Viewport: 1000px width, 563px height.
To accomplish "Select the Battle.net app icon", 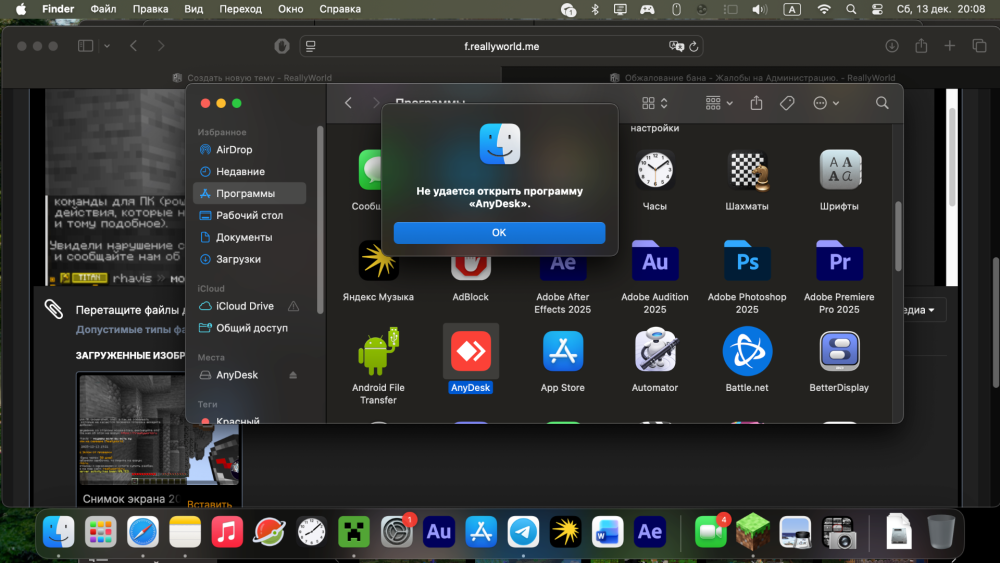I will pyautogui.click(x=747, y=351).
